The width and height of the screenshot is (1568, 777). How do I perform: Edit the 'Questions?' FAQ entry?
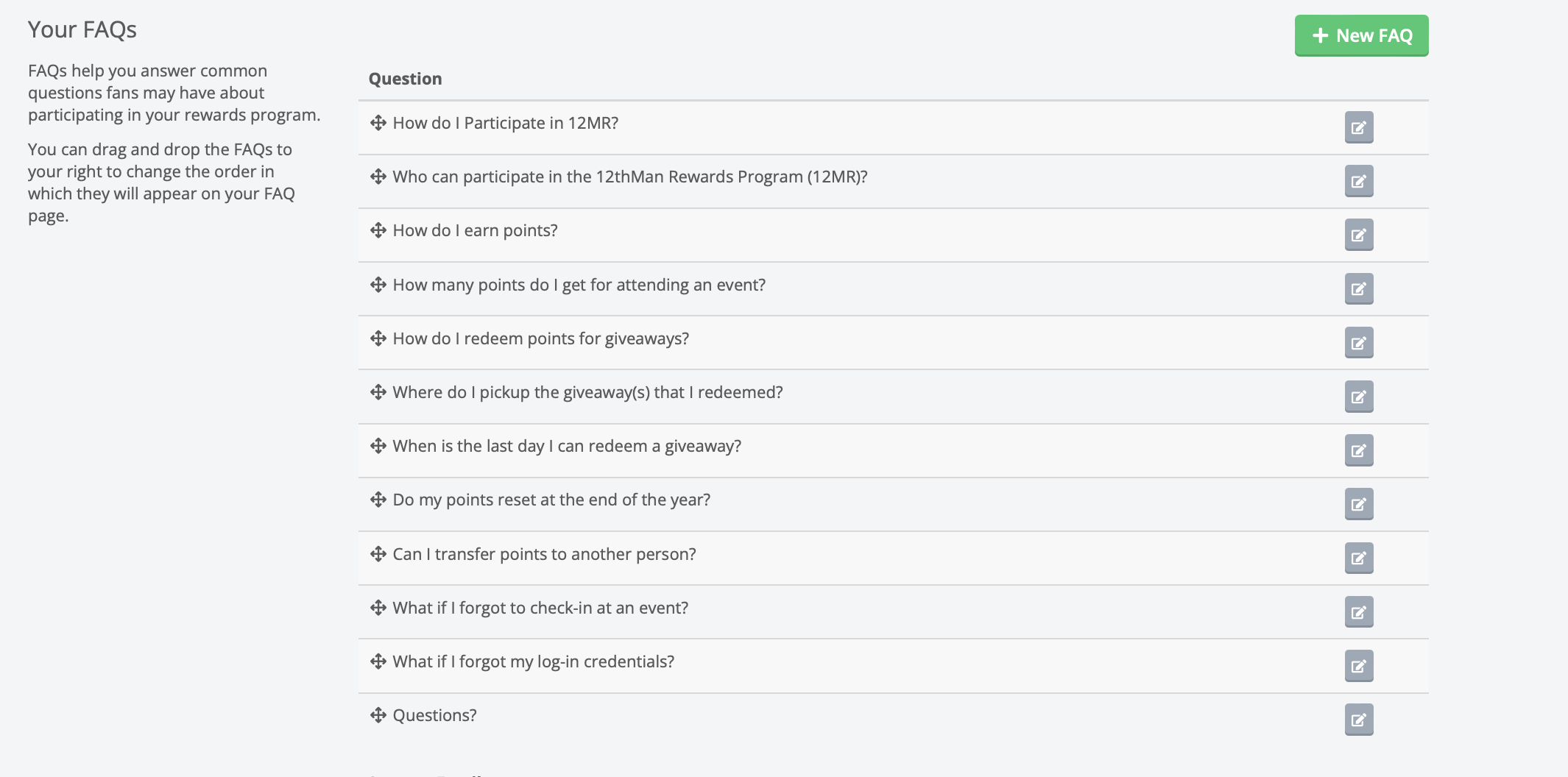click(x=1358, y=720)
